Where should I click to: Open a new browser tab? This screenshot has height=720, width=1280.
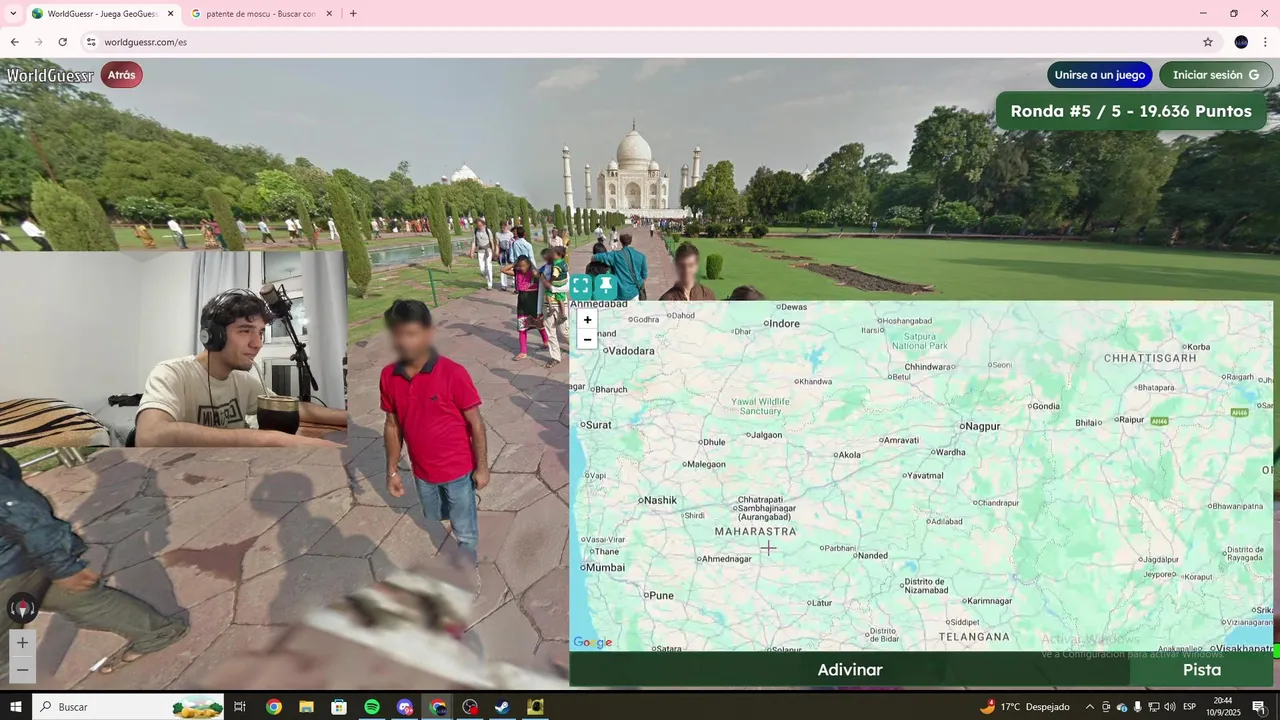point(353,14)
